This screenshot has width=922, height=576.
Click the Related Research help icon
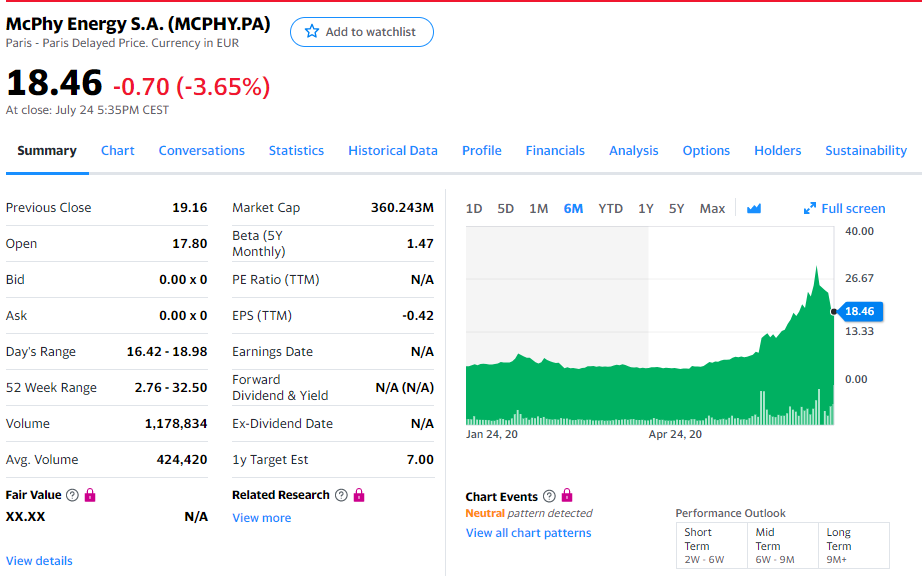342,495
